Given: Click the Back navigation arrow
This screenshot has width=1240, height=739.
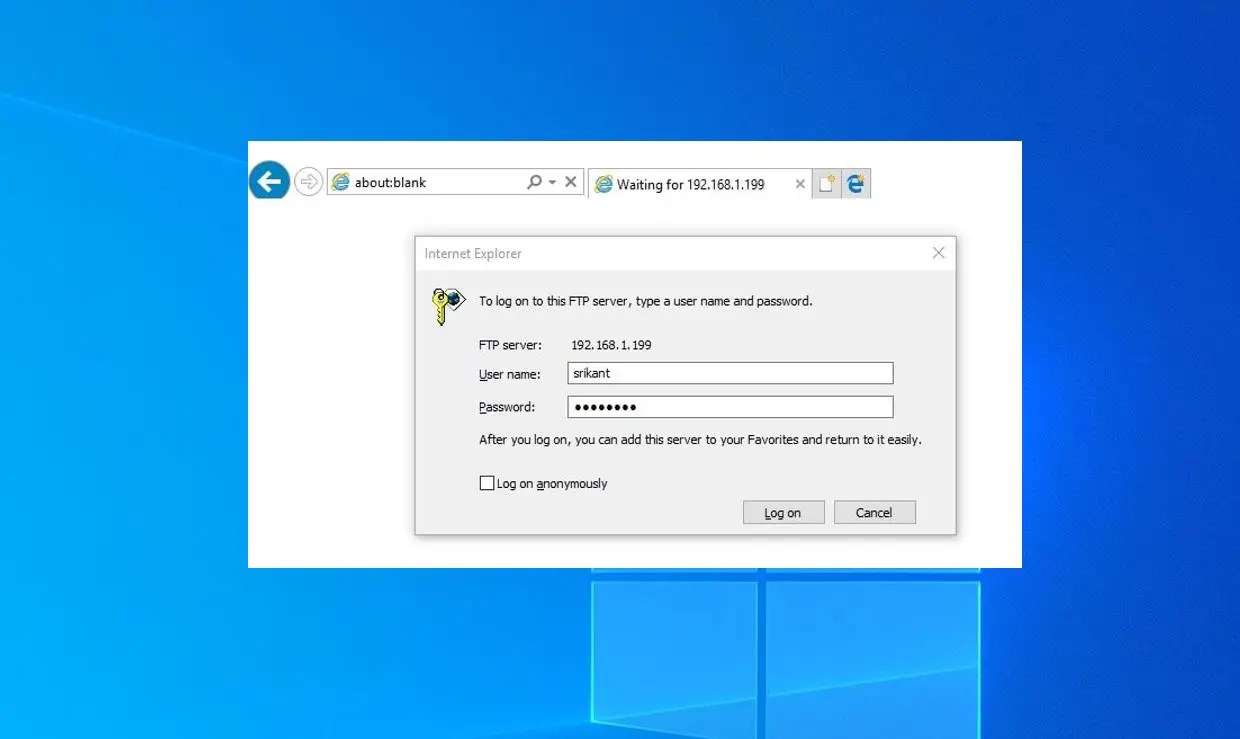Looking at the screenshot, I should click(268, 180).
